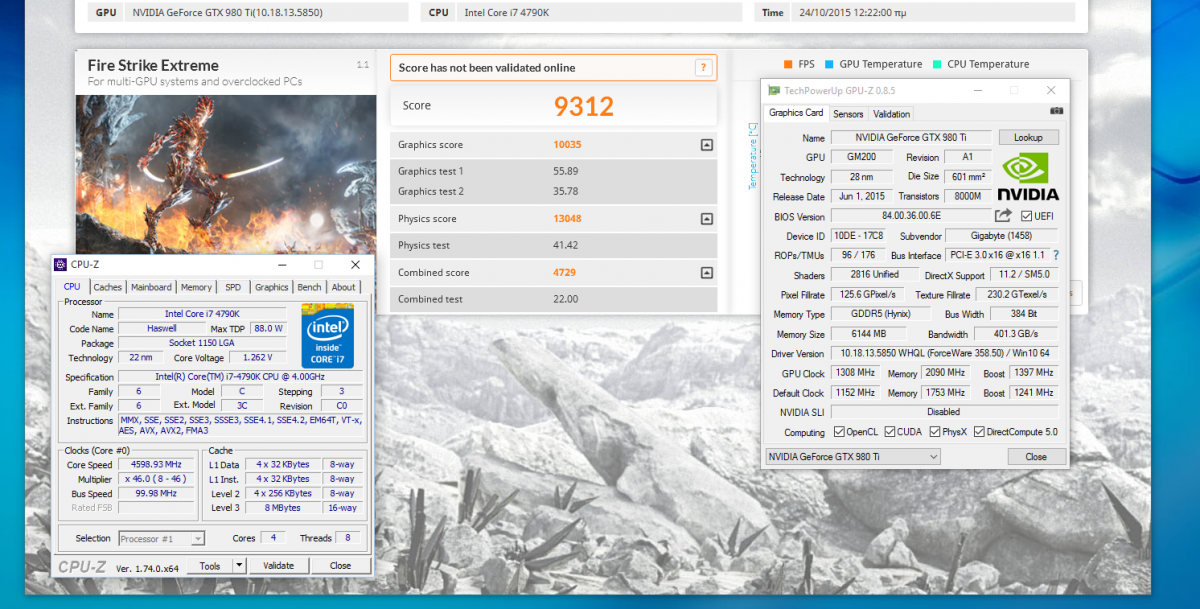The height and width of the screenshot is (609, 1200).
Task: Click the Subvendor value Gigabyte (1458)
Action: 1001,236
